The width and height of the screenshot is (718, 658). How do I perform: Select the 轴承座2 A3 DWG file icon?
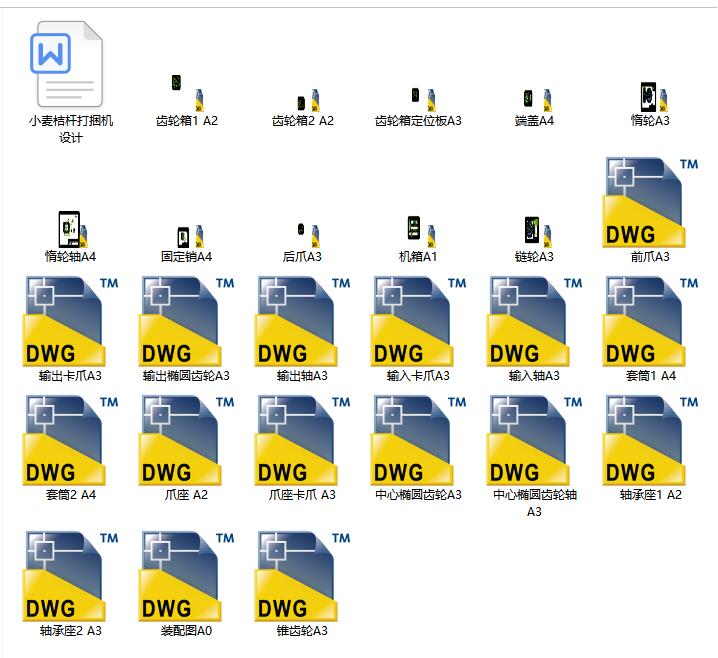(x=70, y=576)
